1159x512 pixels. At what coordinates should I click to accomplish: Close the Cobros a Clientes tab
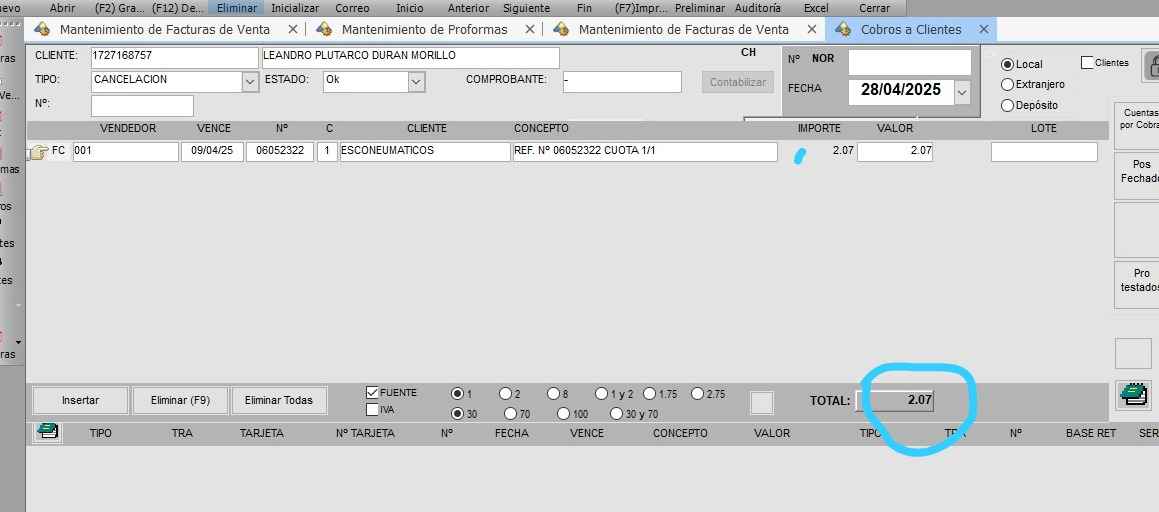pyautogui.click(x=984, y=30)
